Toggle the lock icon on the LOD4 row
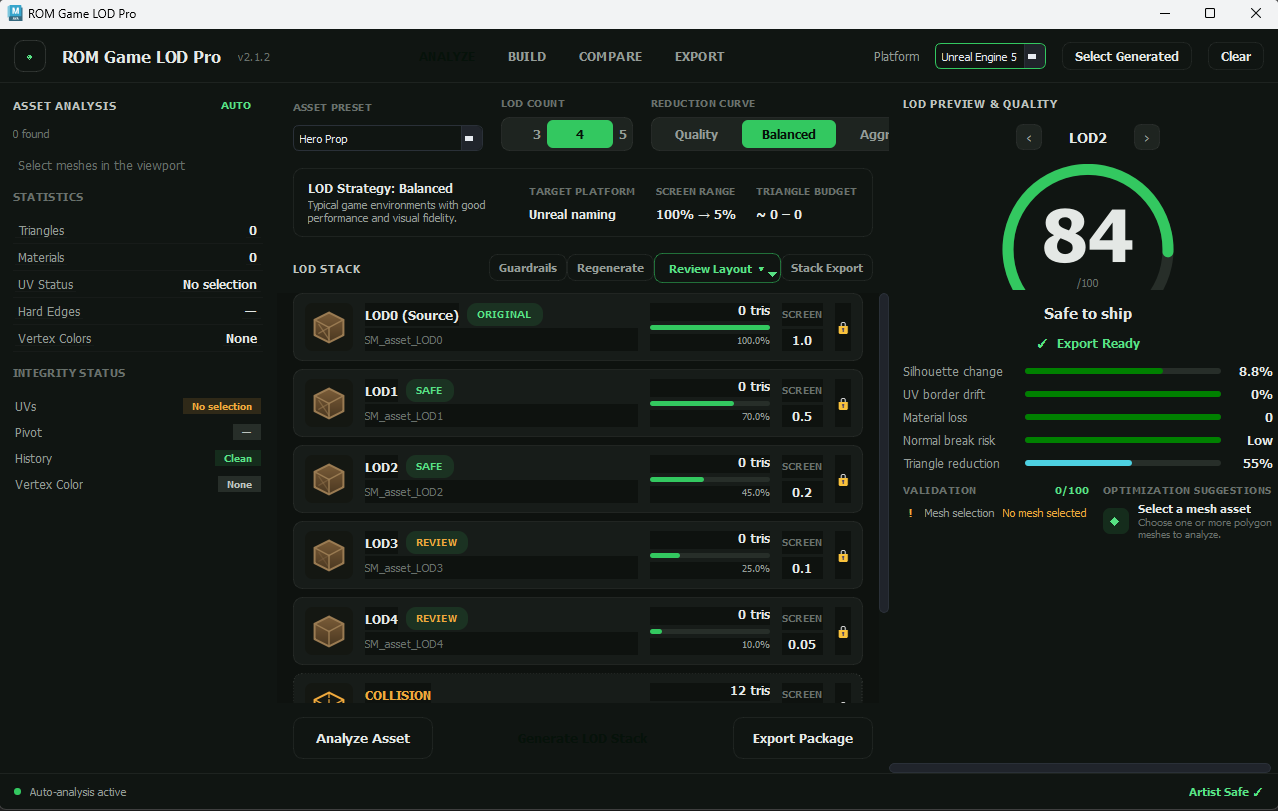The image size is (1278, 811). (843, 632)
